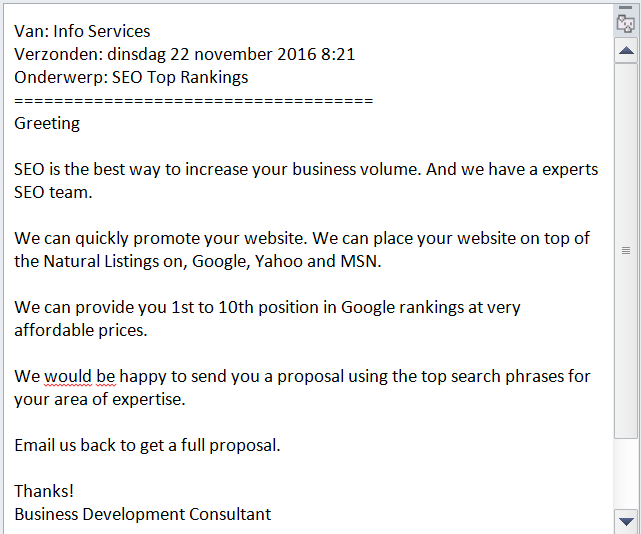
Task: Place cursor on the word "Greeting"
Action: (x=47, y=123)
